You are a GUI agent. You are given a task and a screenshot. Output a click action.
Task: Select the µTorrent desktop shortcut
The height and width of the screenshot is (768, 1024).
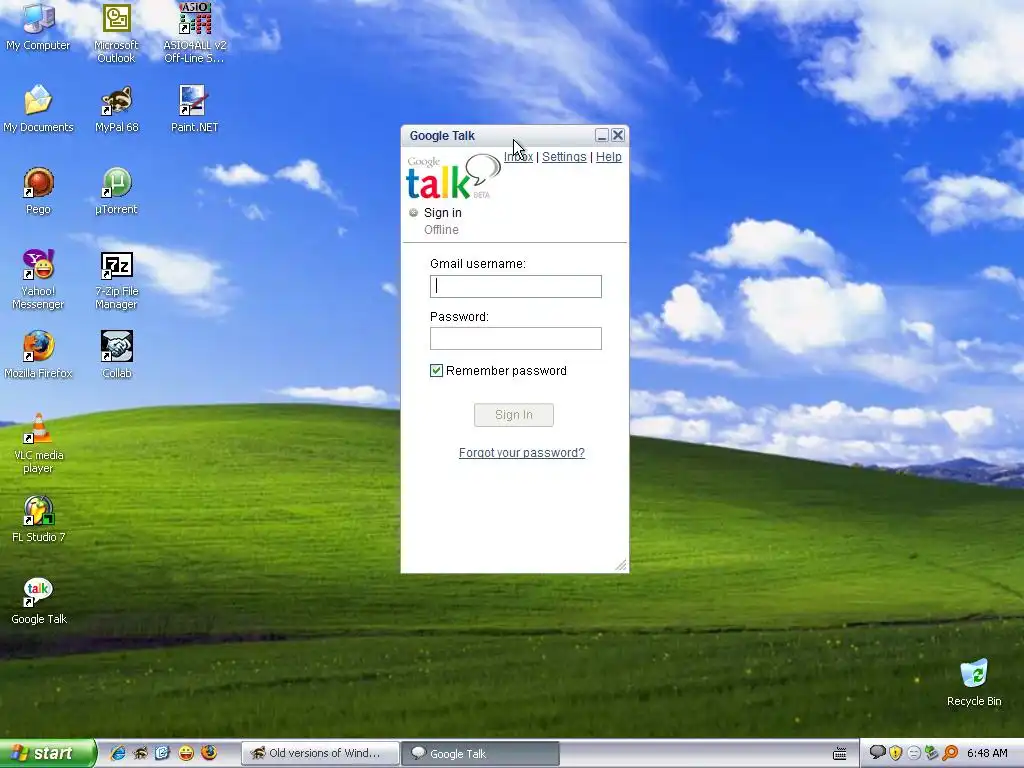click(x=116, y=191)
